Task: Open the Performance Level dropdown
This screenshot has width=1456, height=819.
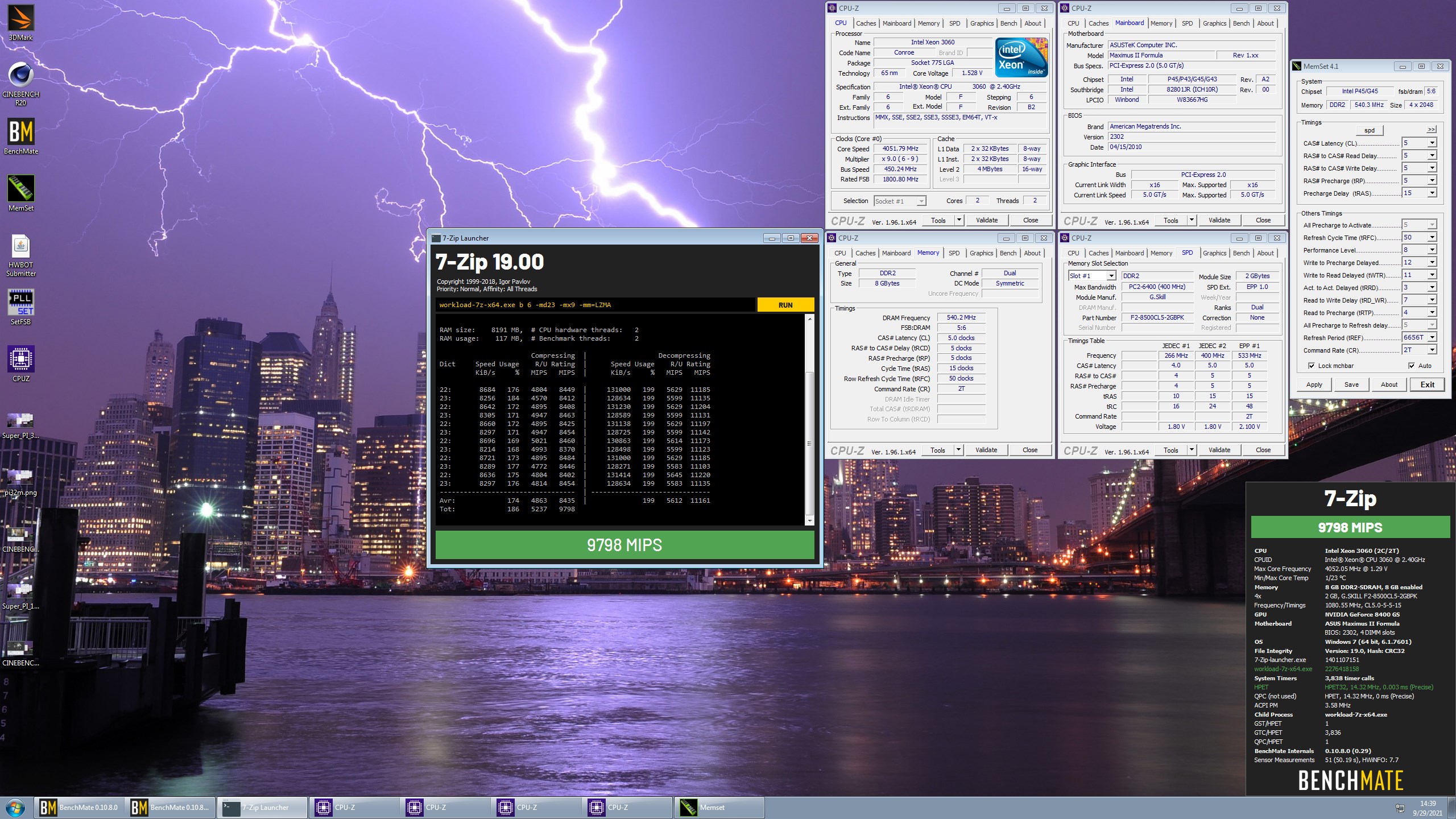Action: [x=1432, y=250]
